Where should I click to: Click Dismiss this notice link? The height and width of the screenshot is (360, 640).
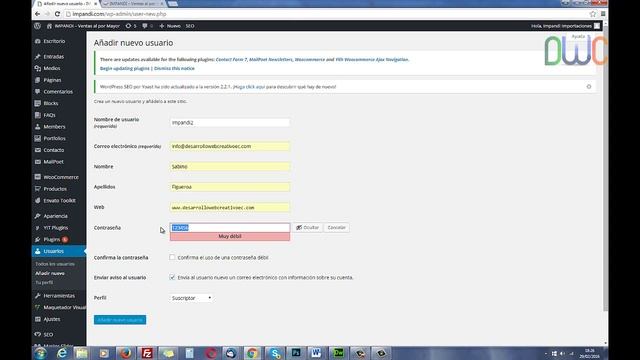(174, 69)
